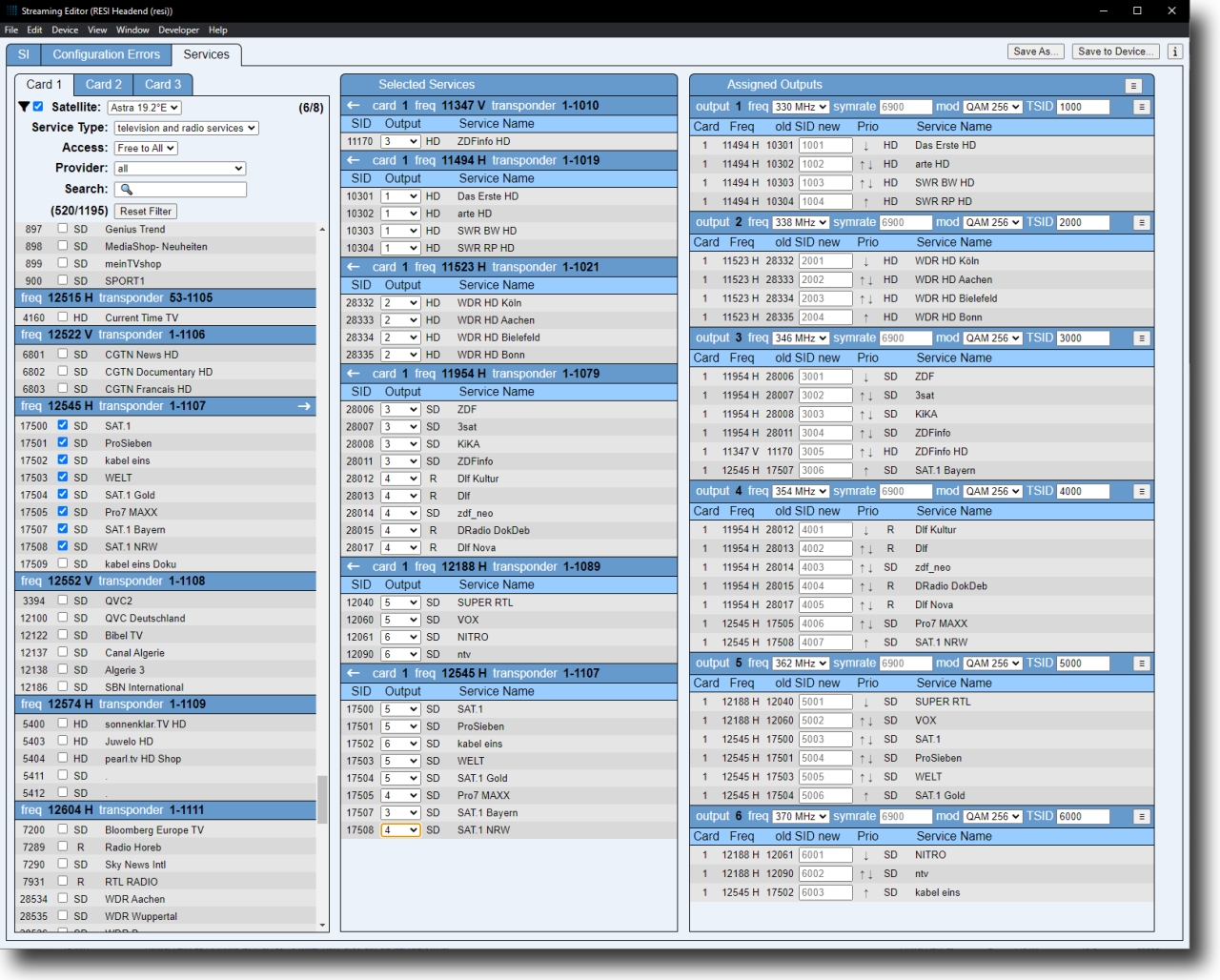Open the Service Type dropdown
Screen dimensions: 1220x980
(x=187, y=128)
